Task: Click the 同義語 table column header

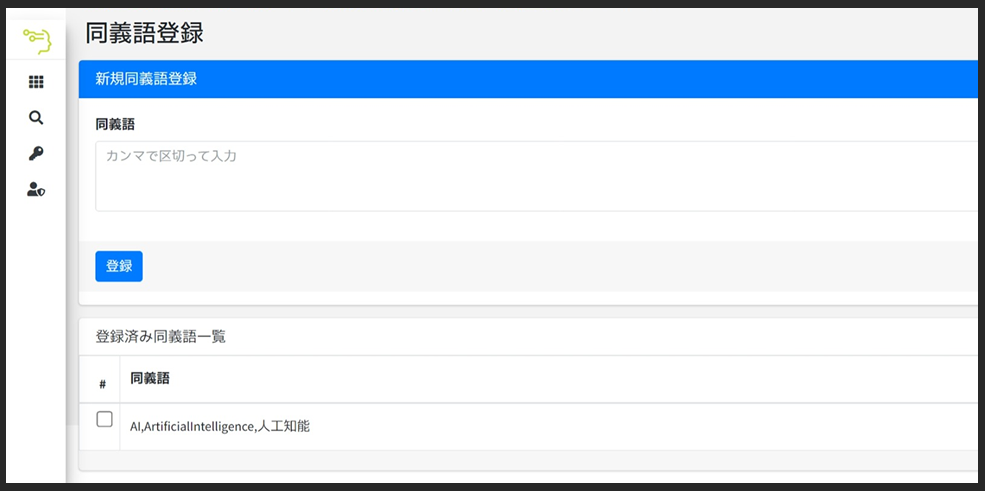Action: (150, 378)
